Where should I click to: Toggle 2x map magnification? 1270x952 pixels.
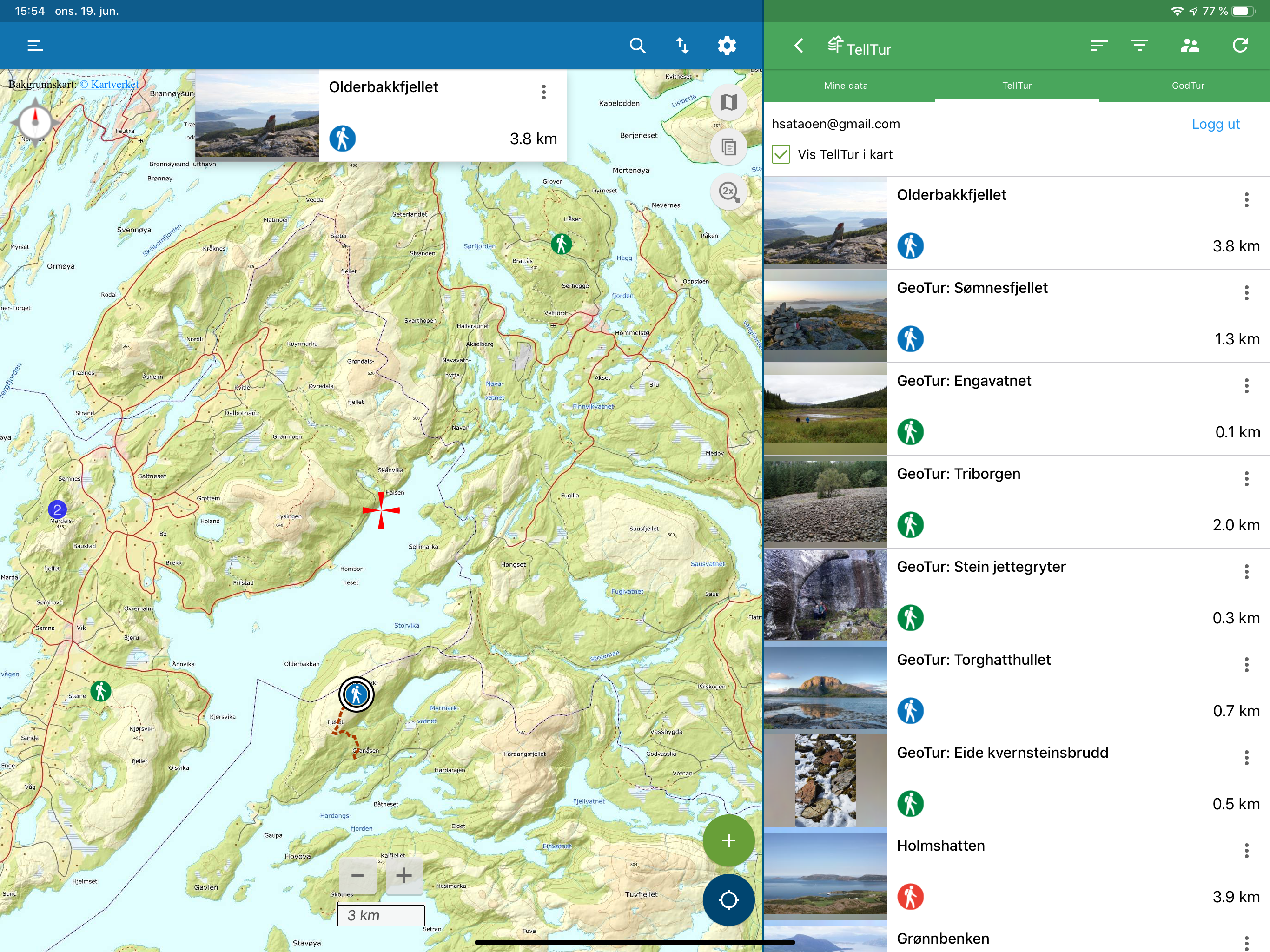[728, 191]
